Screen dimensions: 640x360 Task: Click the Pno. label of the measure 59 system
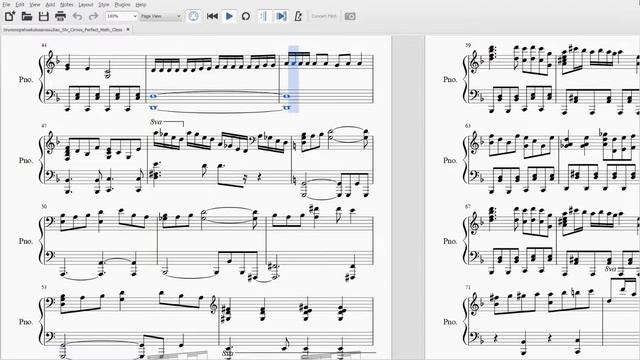450,79
